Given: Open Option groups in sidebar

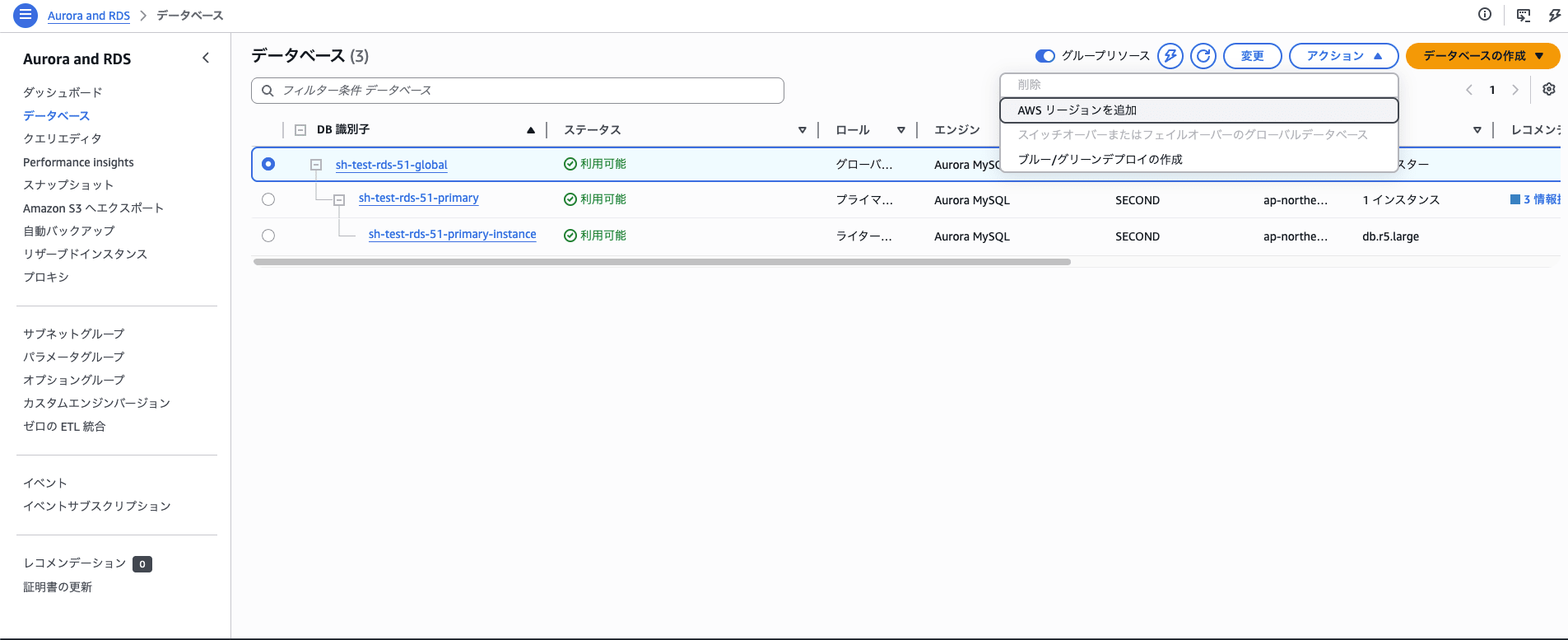Looking at the screenshot, I should (74, 380).
